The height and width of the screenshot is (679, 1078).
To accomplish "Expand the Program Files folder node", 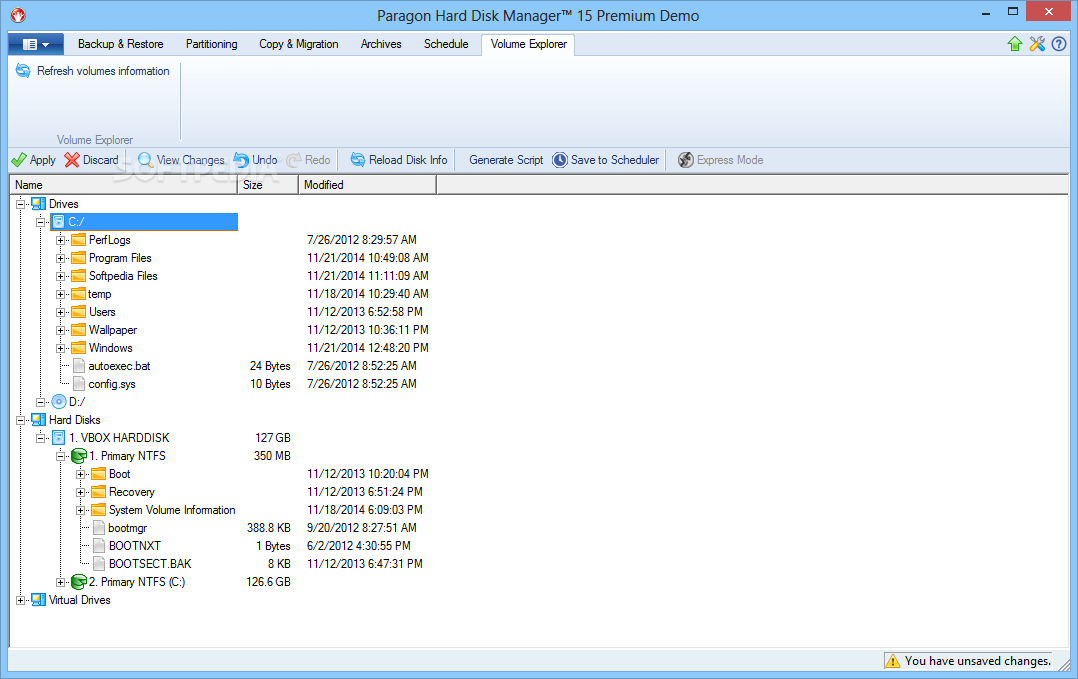I will [60, 258].
